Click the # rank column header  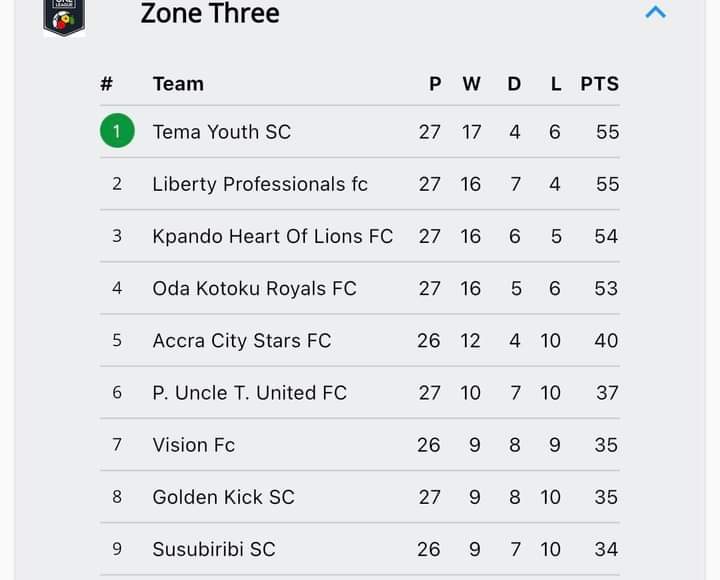(107, 84)
